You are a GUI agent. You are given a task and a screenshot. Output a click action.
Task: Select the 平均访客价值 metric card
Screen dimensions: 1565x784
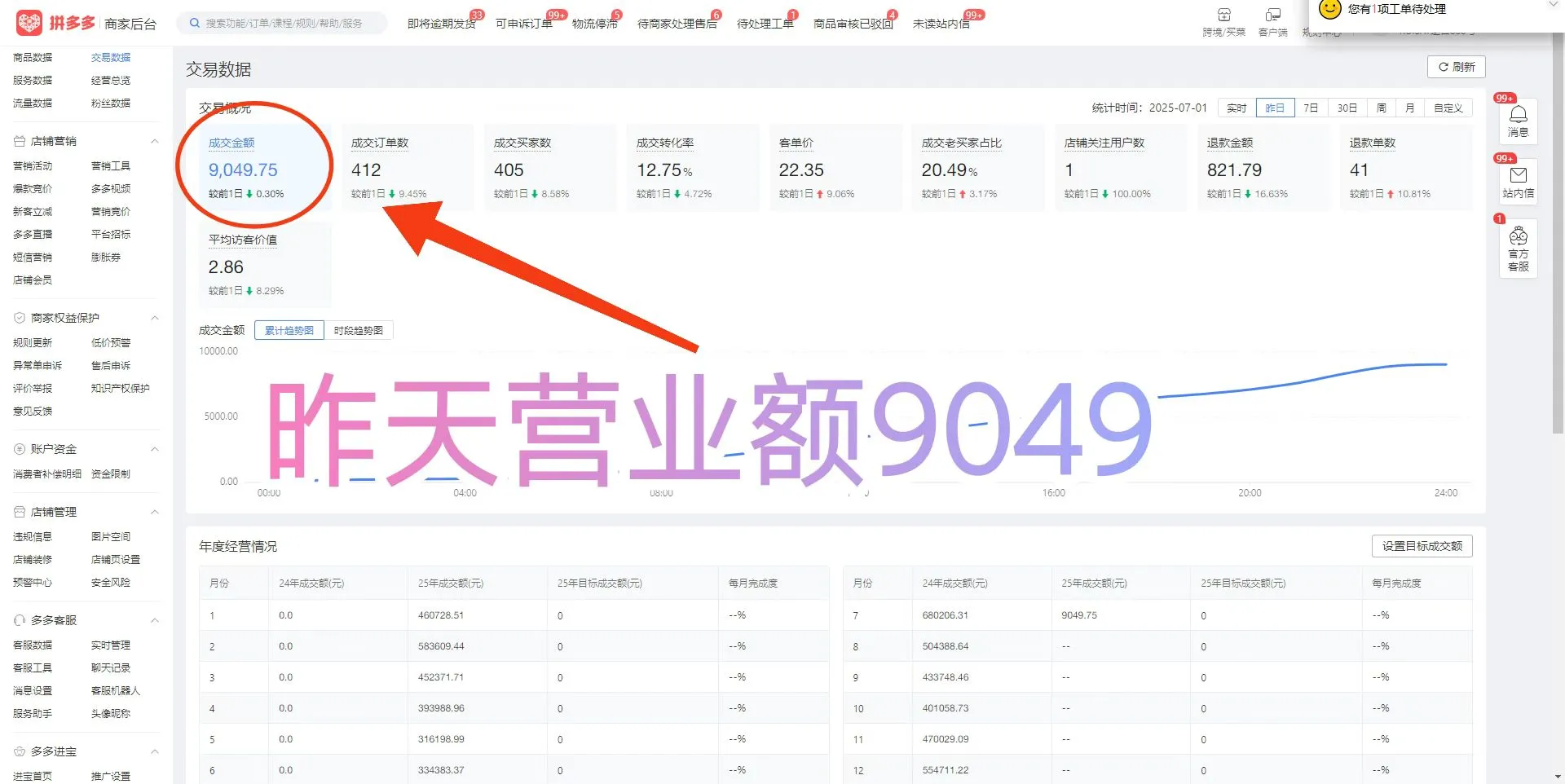point(265,264)
